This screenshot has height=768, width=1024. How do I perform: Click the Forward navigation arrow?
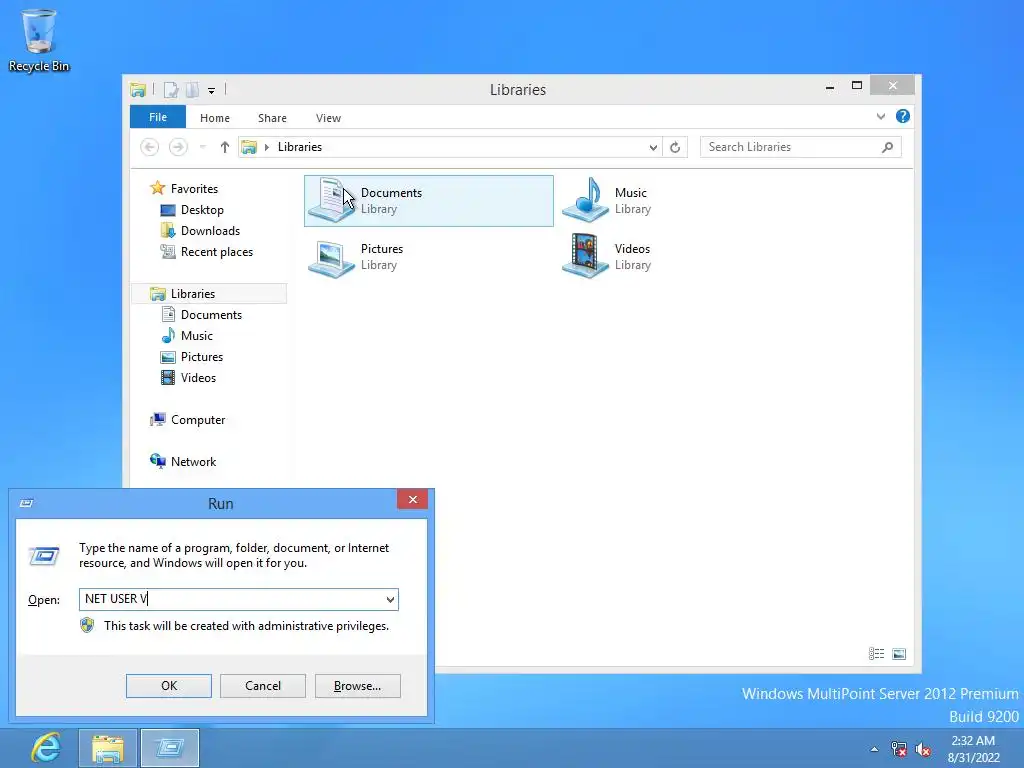(x=178, y=147)
